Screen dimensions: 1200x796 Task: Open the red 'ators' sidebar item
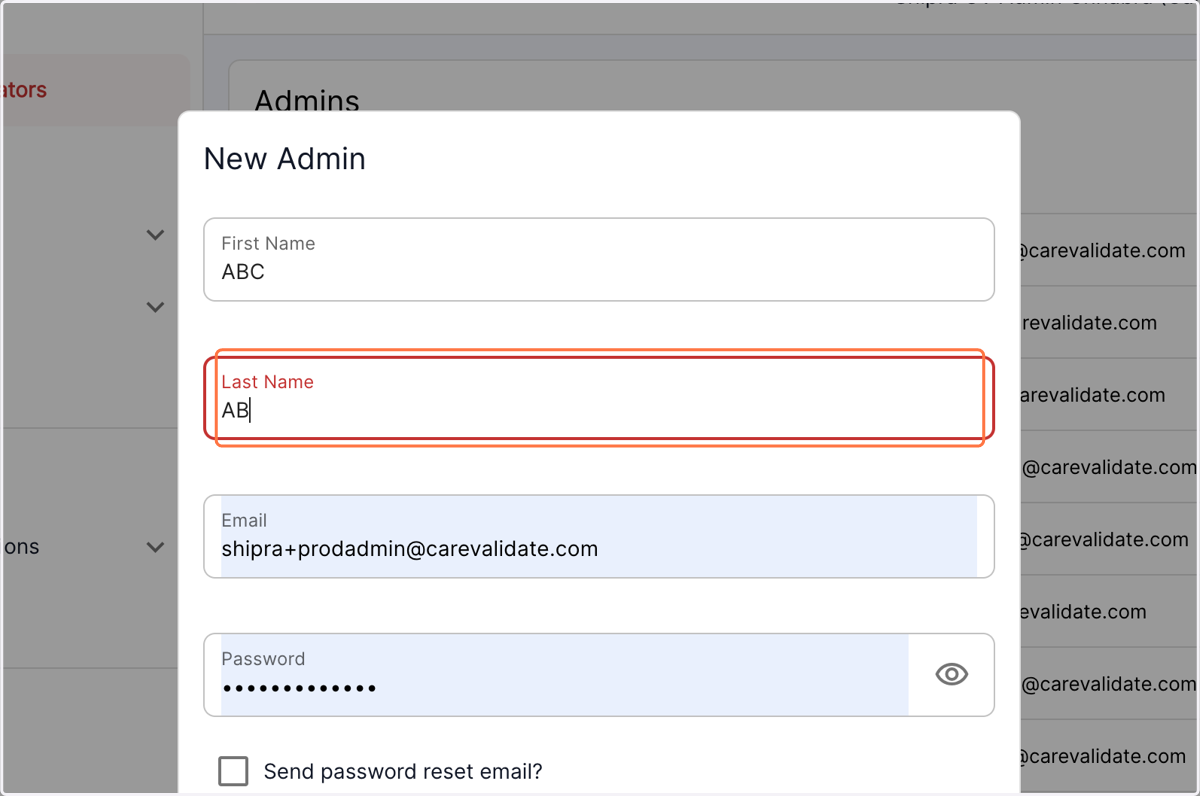(x=95, y=90)
